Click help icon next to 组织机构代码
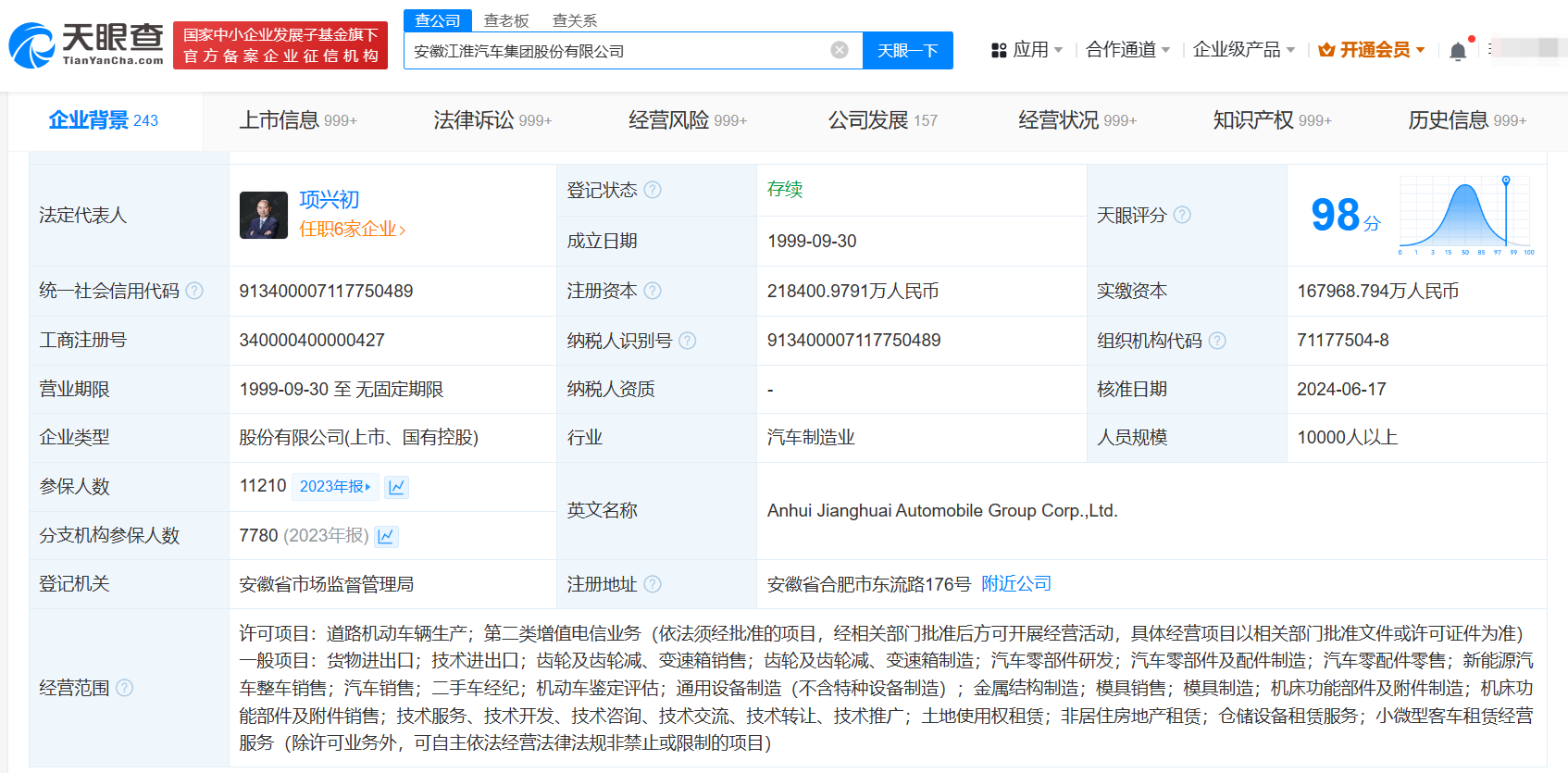Screen dimensions: 1568x773 (x=1217, y=341)
